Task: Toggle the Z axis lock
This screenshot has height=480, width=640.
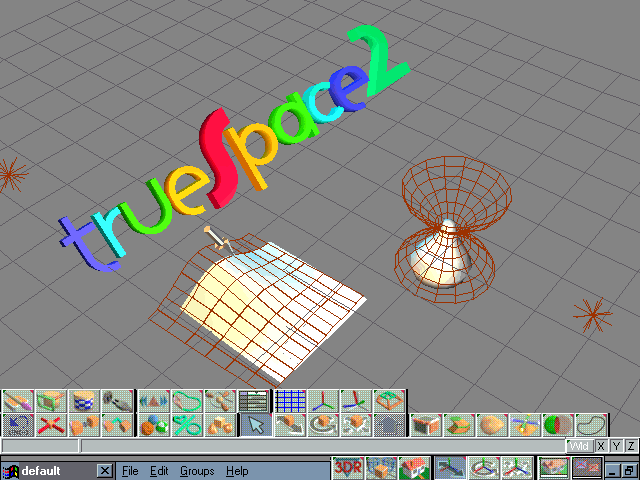Action: coord(631,445)
